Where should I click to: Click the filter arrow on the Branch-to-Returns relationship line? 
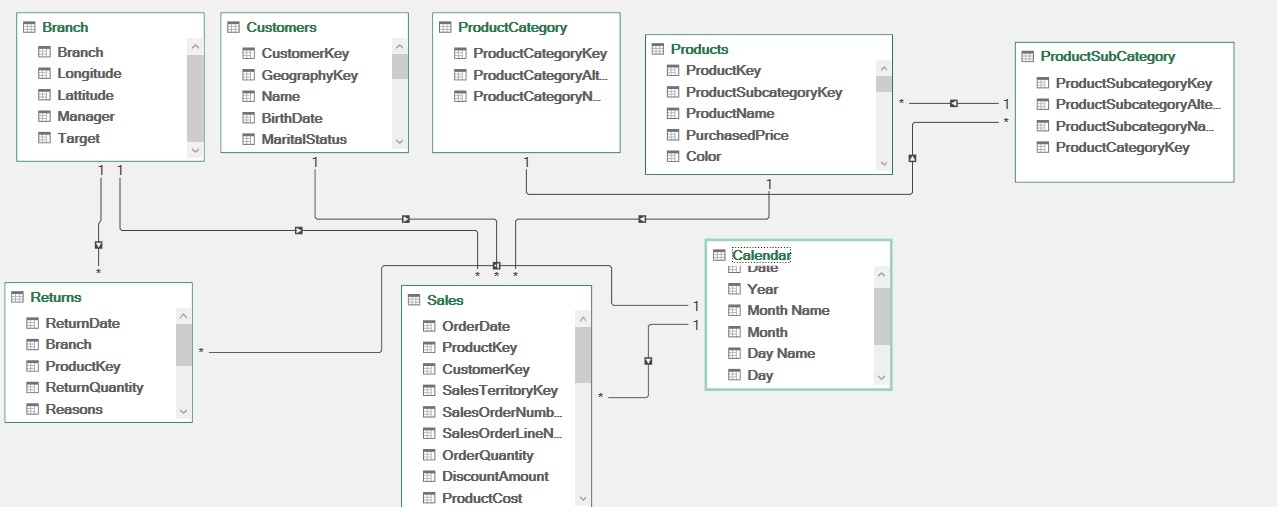point(98,245)
